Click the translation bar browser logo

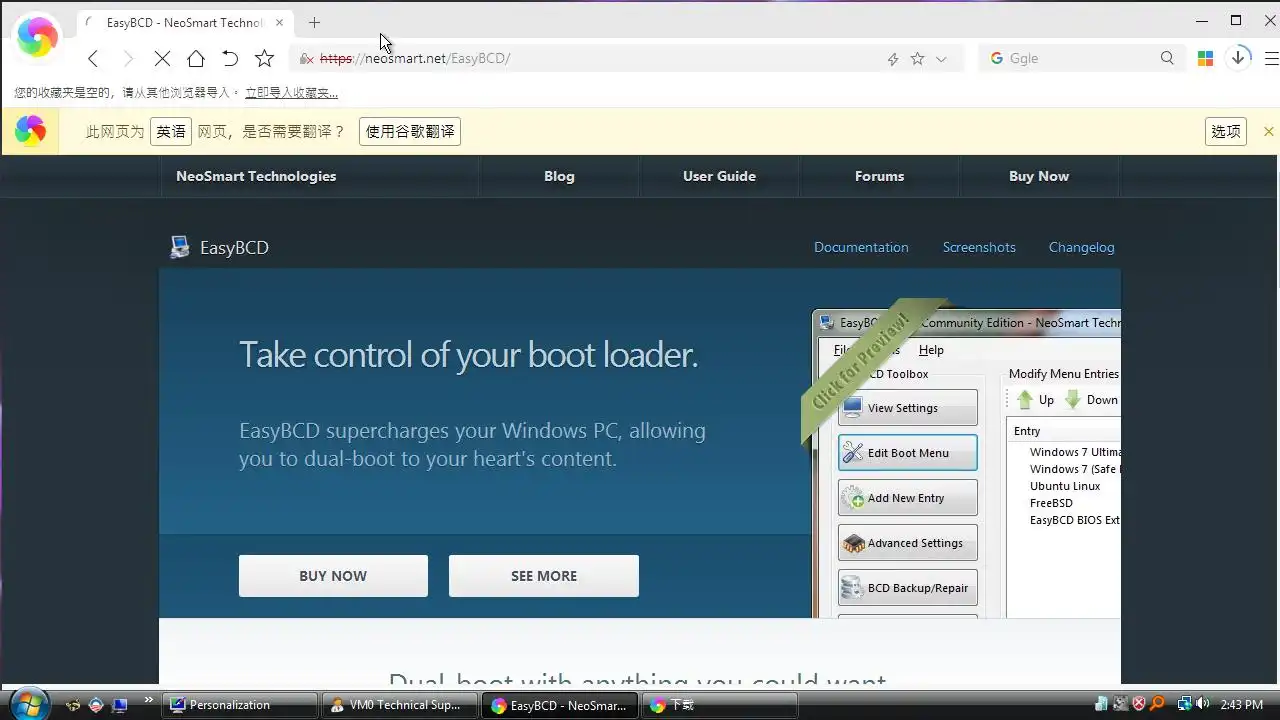(30, 131)
